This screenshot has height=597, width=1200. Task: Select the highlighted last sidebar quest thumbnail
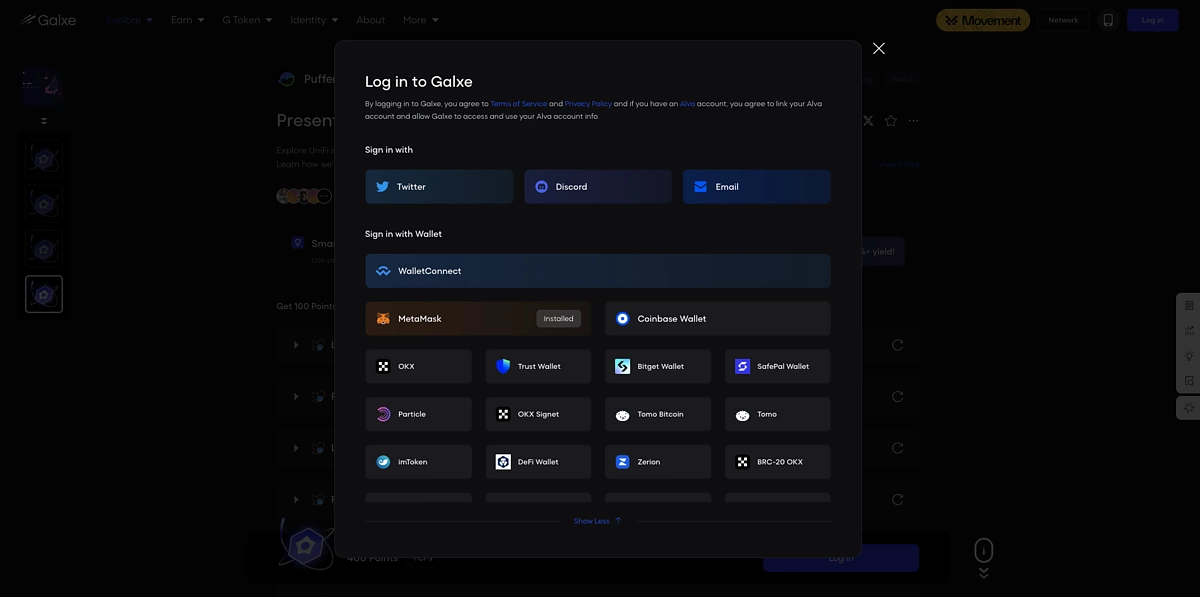click(44, 294)
